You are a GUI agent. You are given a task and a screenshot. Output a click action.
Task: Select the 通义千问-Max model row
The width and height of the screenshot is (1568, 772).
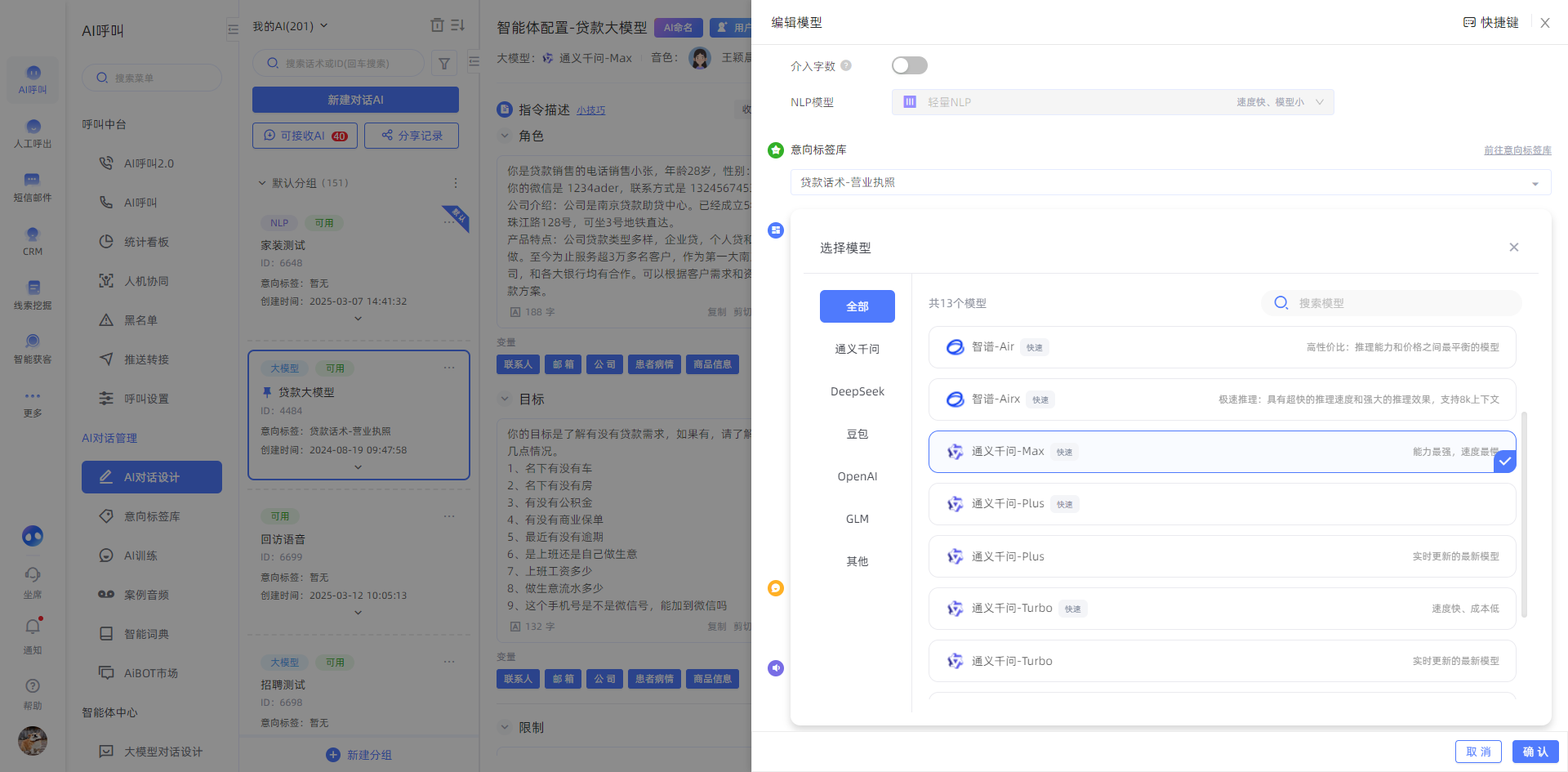click(x=1222, y=452)
